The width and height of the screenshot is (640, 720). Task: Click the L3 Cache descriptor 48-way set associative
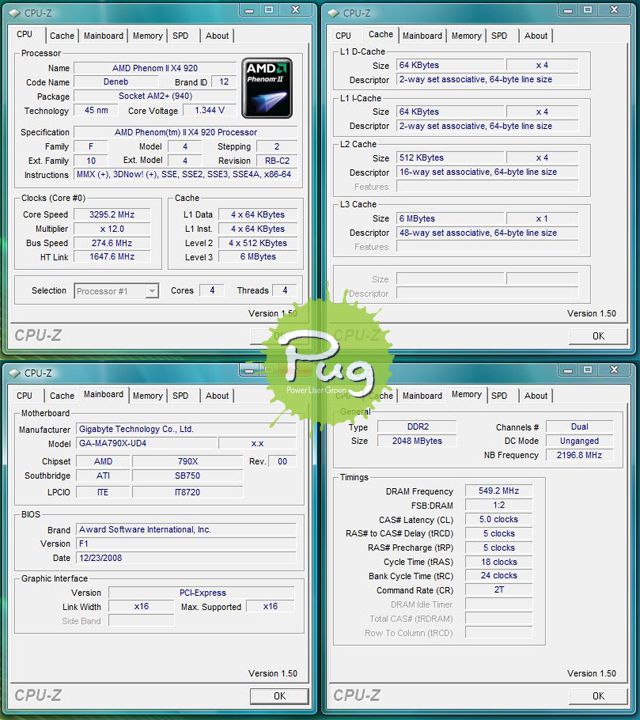click(487, 233)
